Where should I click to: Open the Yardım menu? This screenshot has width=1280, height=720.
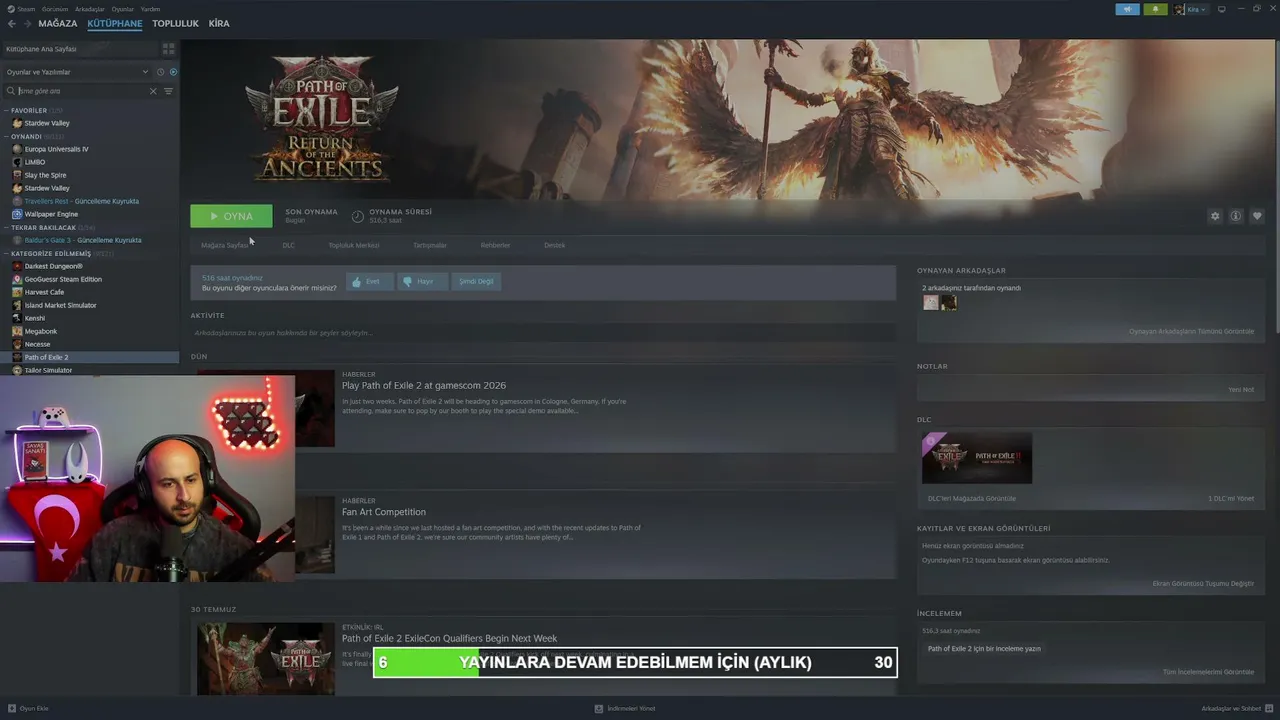point(150,9)
